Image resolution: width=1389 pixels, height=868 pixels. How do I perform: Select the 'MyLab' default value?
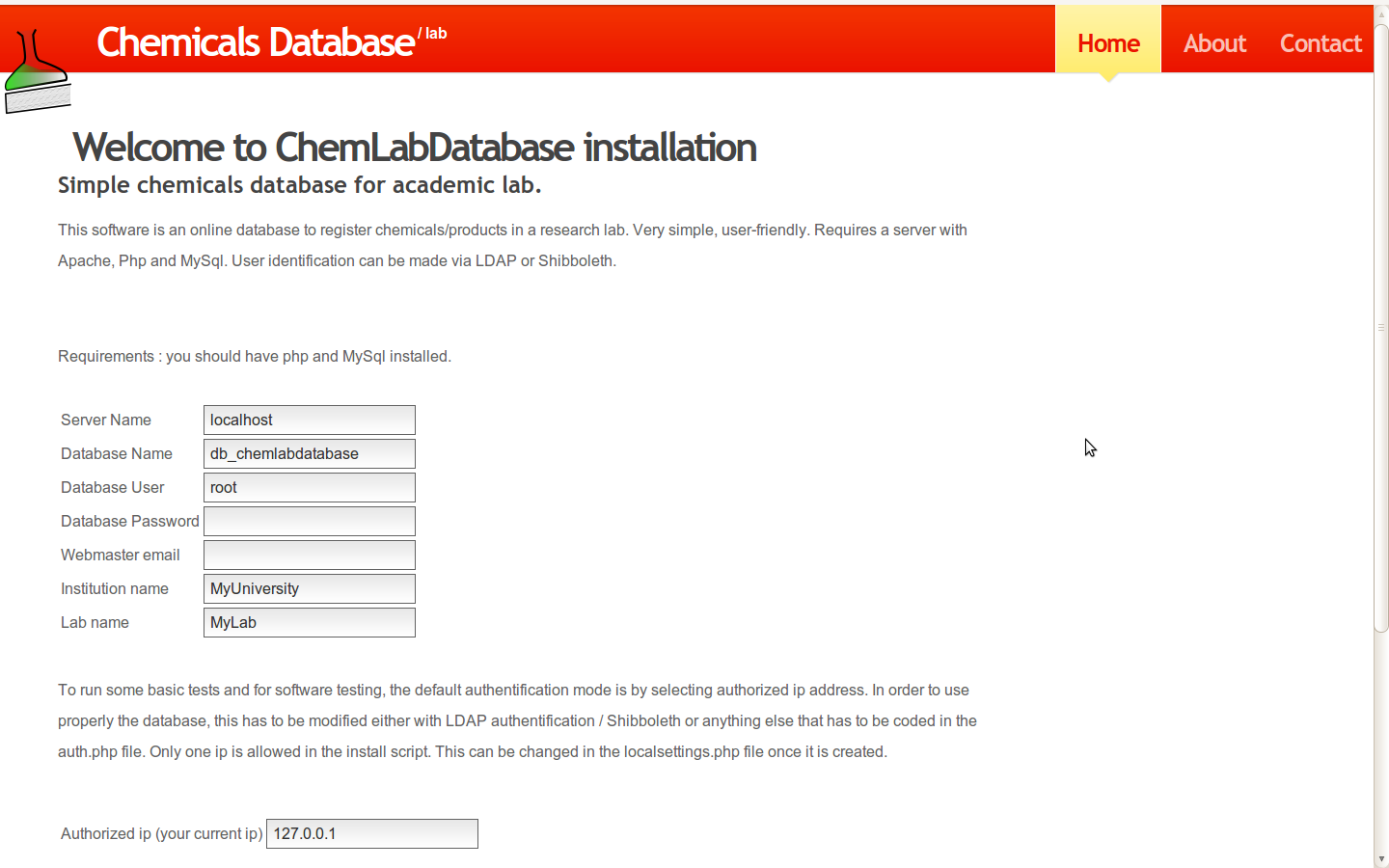233,622
